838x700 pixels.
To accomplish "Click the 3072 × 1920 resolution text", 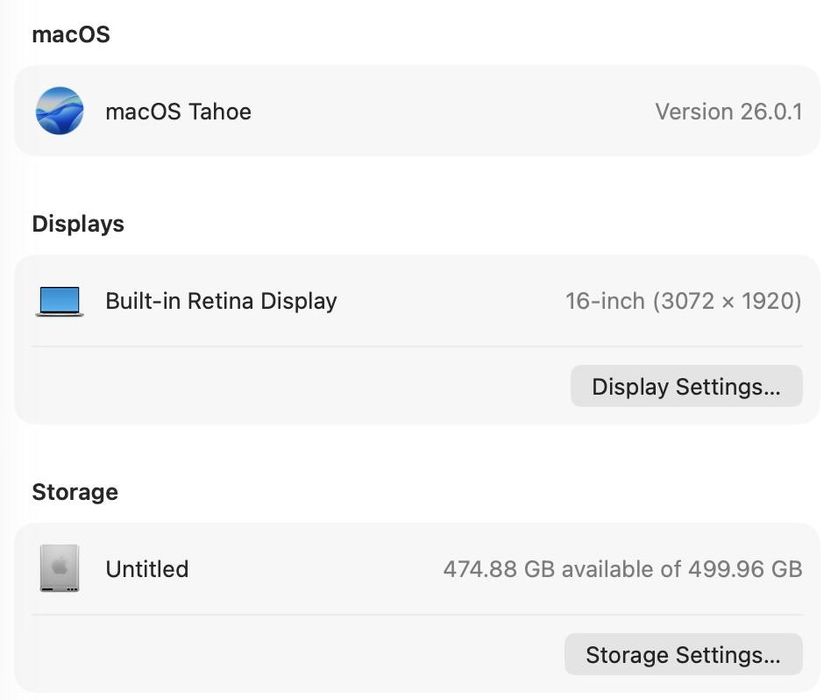I will pyautogui.click(x=727, y=301).
